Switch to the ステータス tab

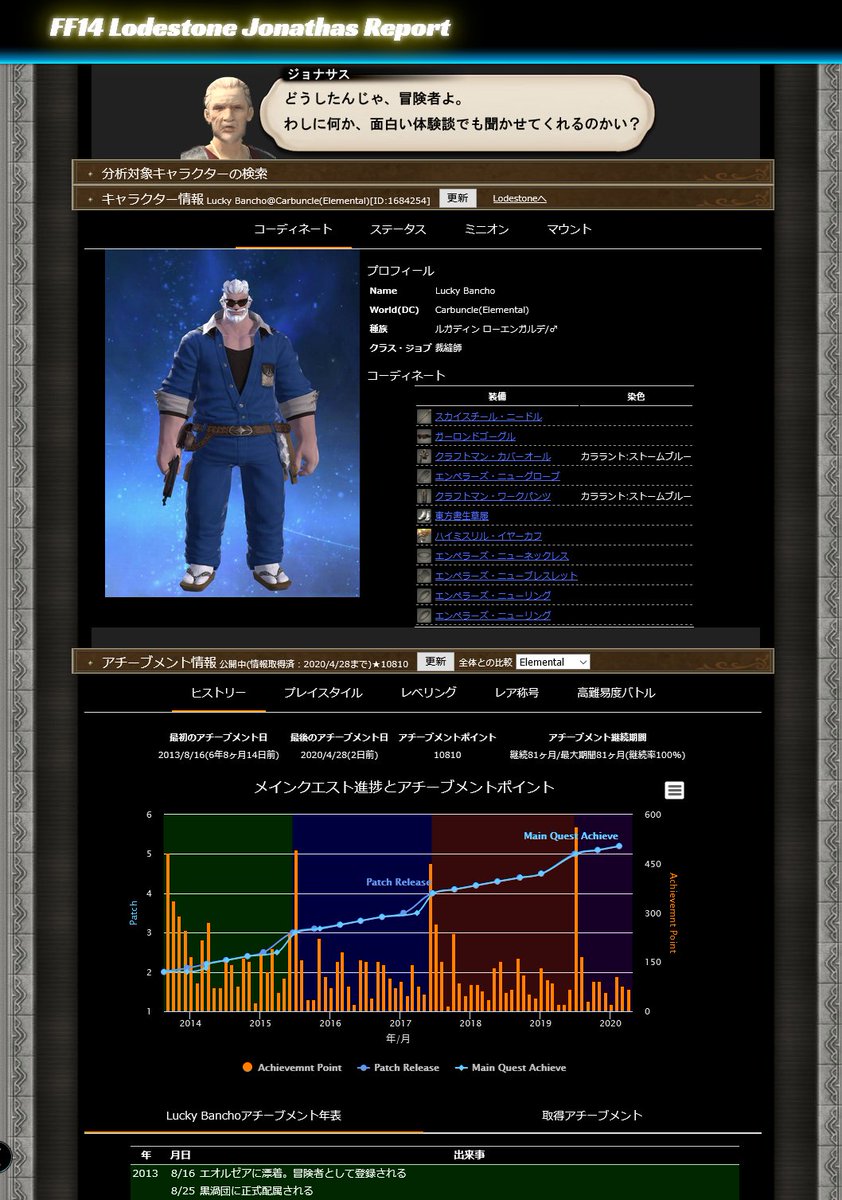click(398, 229)
